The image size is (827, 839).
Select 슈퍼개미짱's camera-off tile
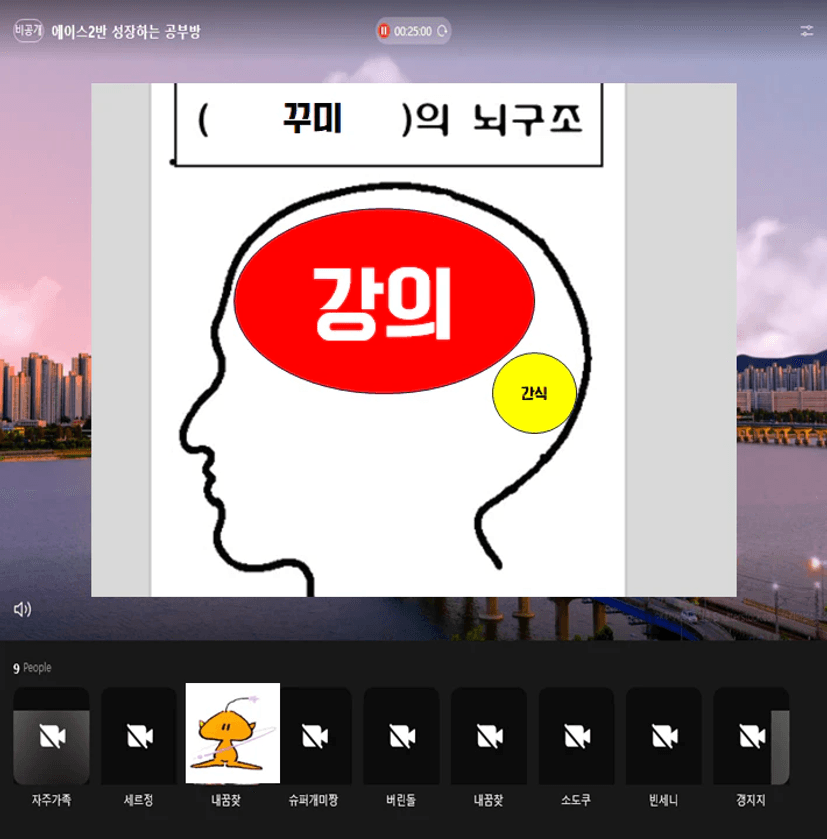(x=314, y=736)
